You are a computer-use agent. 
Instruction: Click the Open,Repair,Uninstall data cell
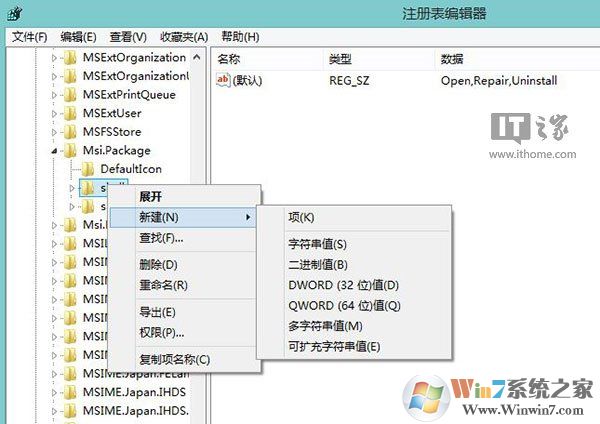point(499,81)
